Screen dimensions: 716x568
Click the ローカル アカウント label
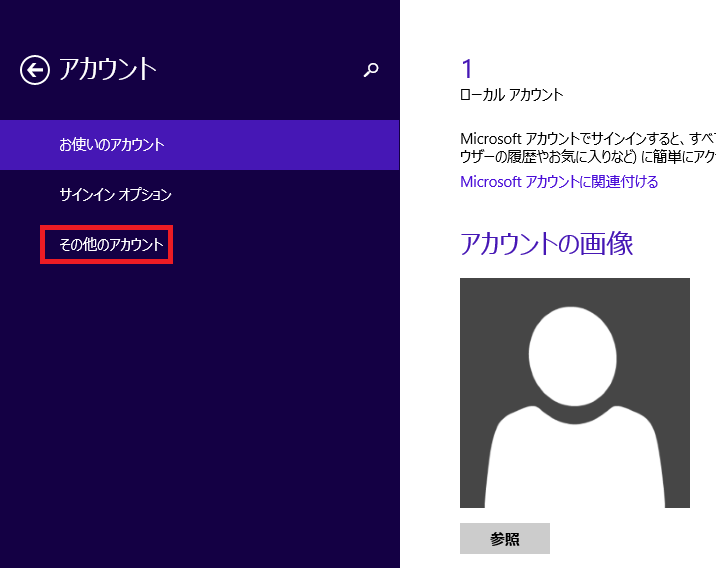[x=511, y=95]
